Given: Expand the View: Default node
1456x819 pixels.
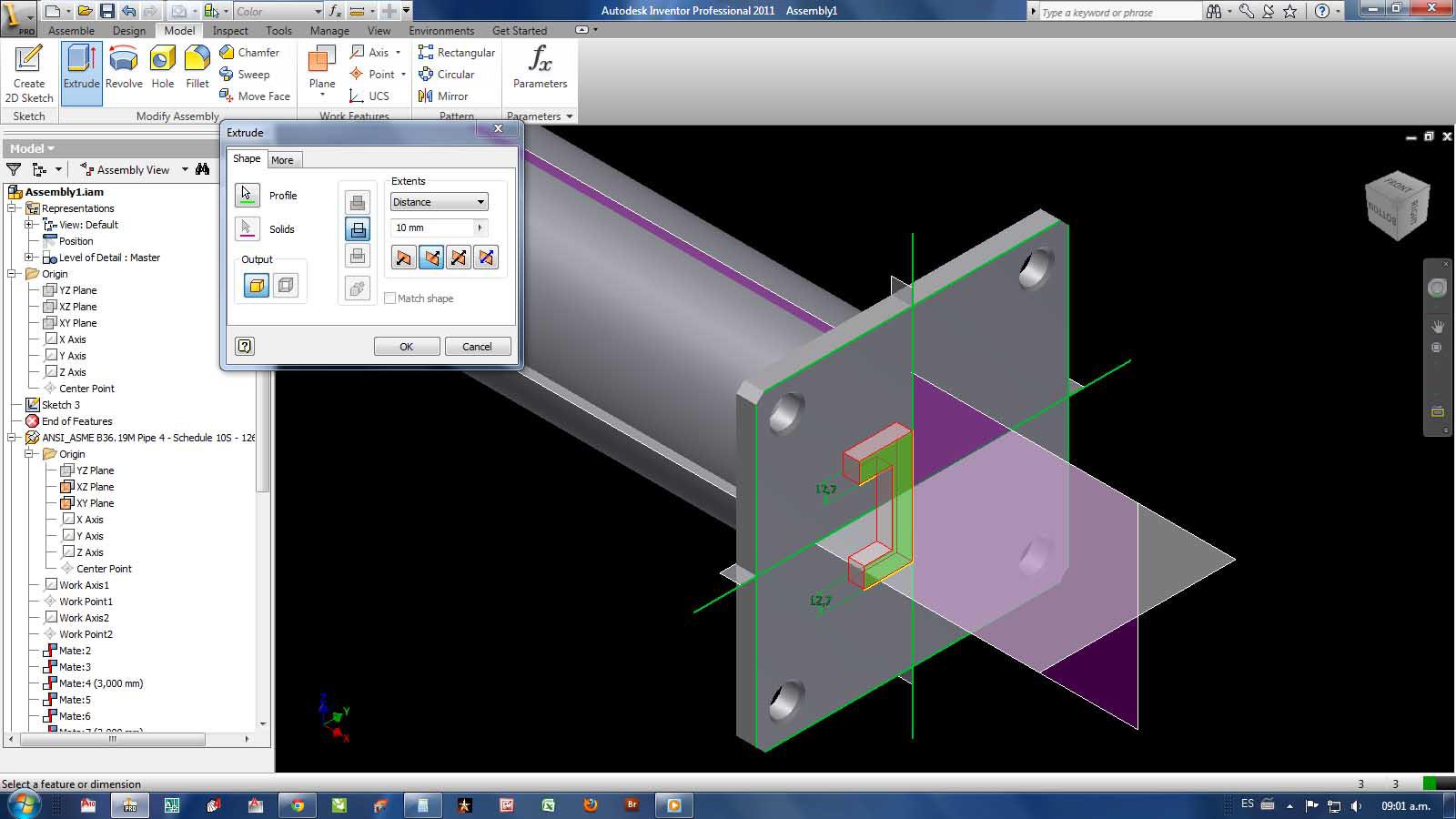Looking at the screenshot, I should (29, 225).
